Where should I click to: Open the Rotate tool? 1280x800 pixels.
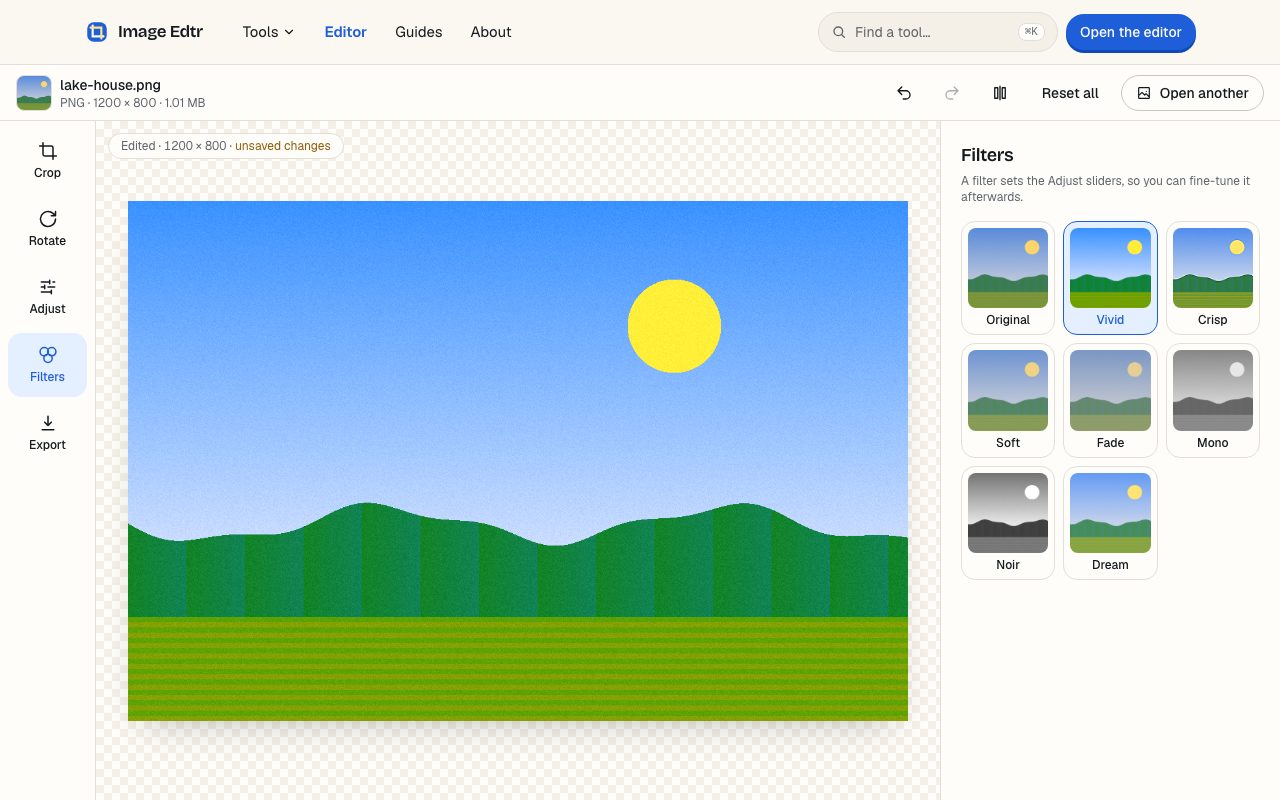click(47, 229)
